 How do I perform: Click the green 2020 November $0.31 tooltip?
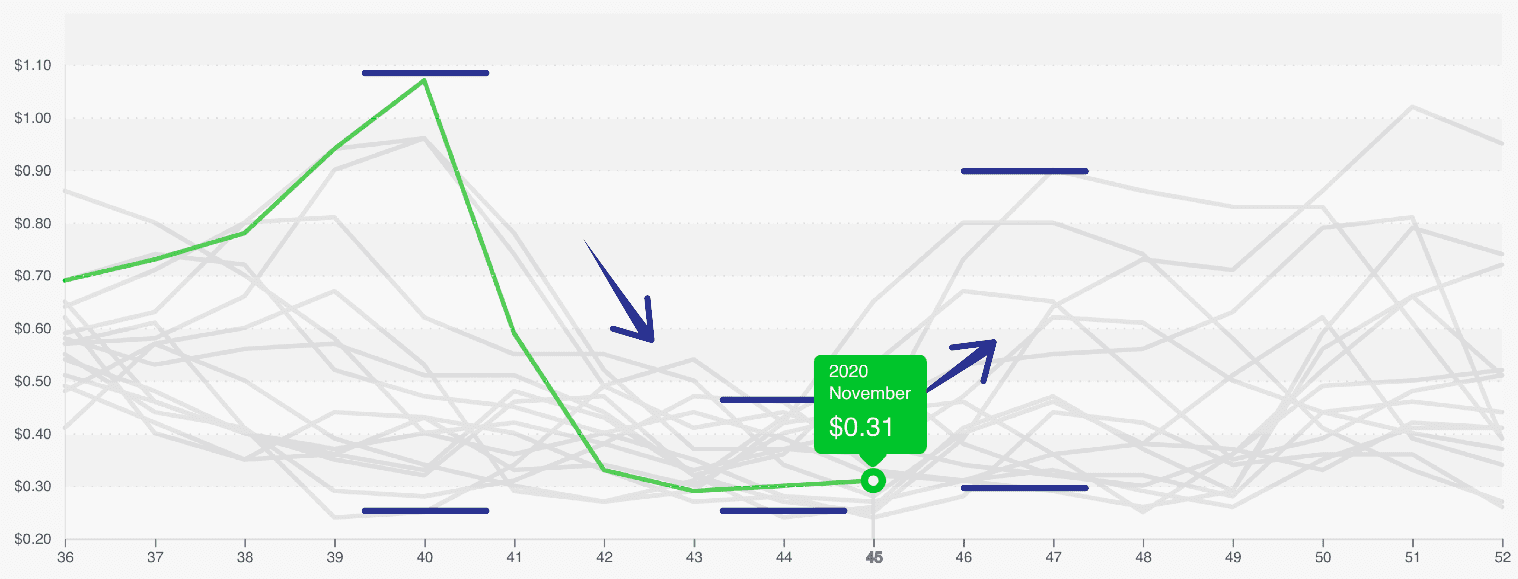click(870, 405)
